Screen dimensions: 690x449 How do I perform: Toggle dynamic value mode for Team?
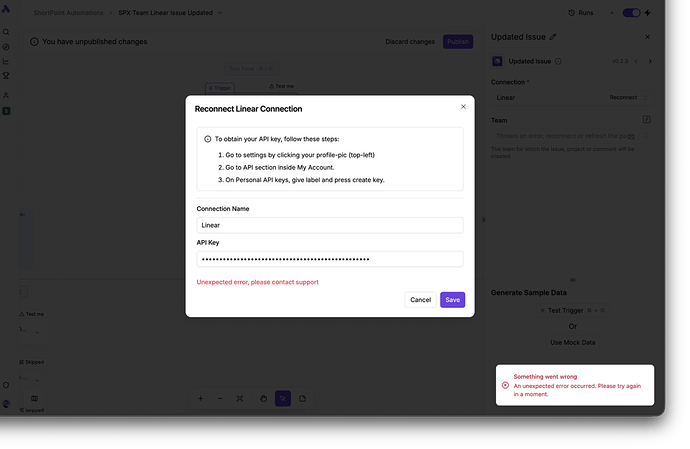[646, 120]
